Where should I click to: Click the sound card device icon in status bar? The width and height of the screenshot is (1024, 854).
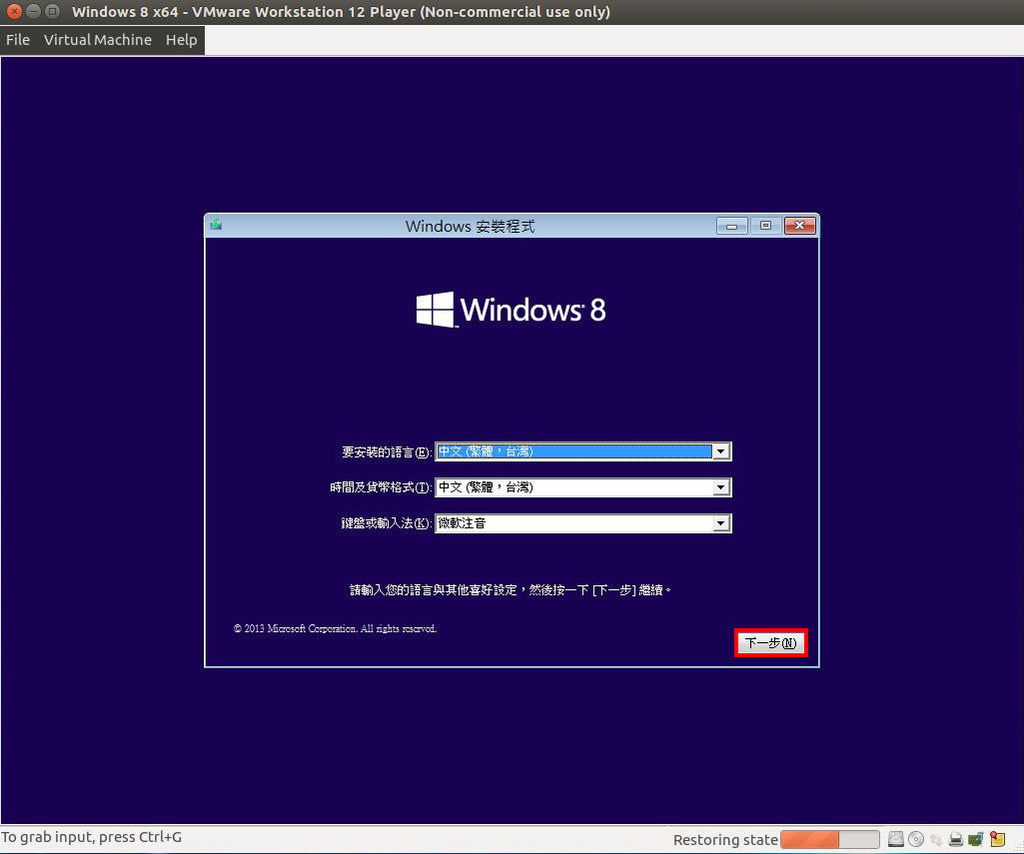[976, 839]
